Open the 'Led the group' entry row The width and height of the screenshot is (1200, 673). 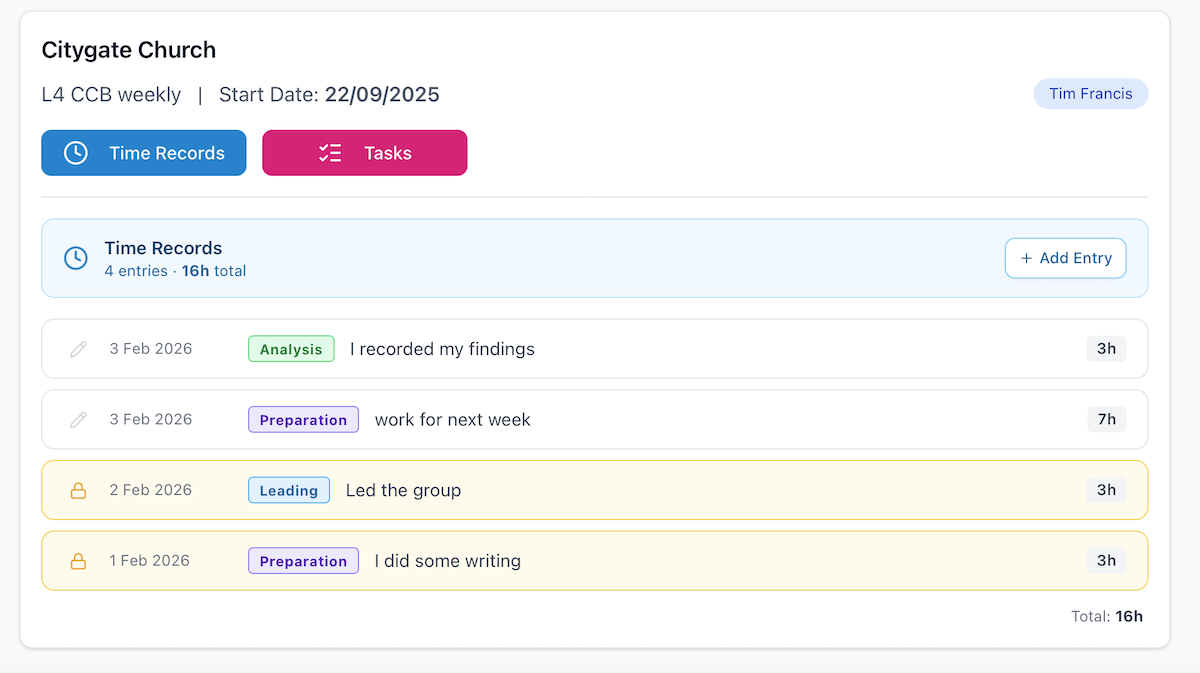[x=403, y=490]
